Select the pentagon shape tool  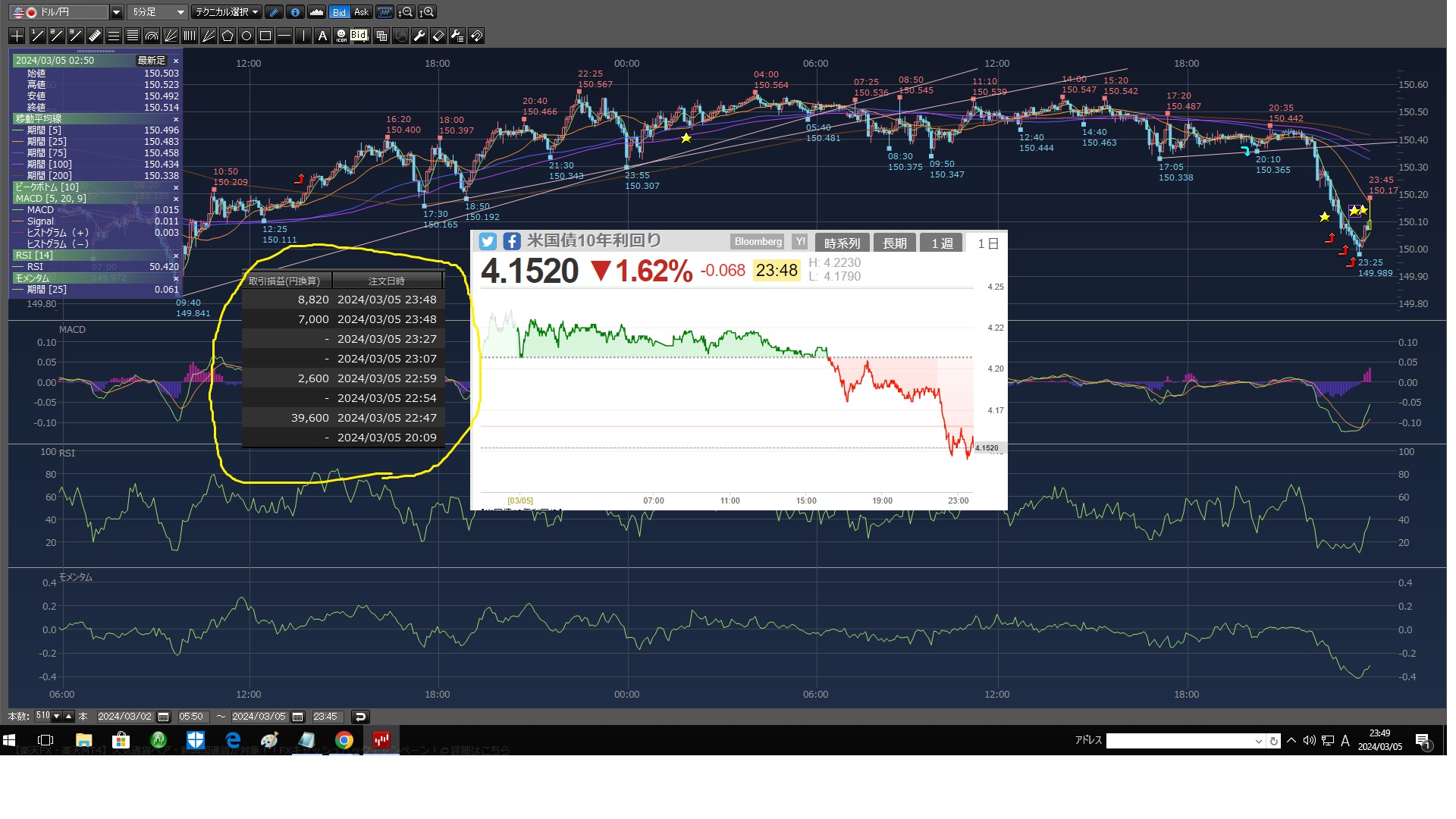tap(227, 36)
